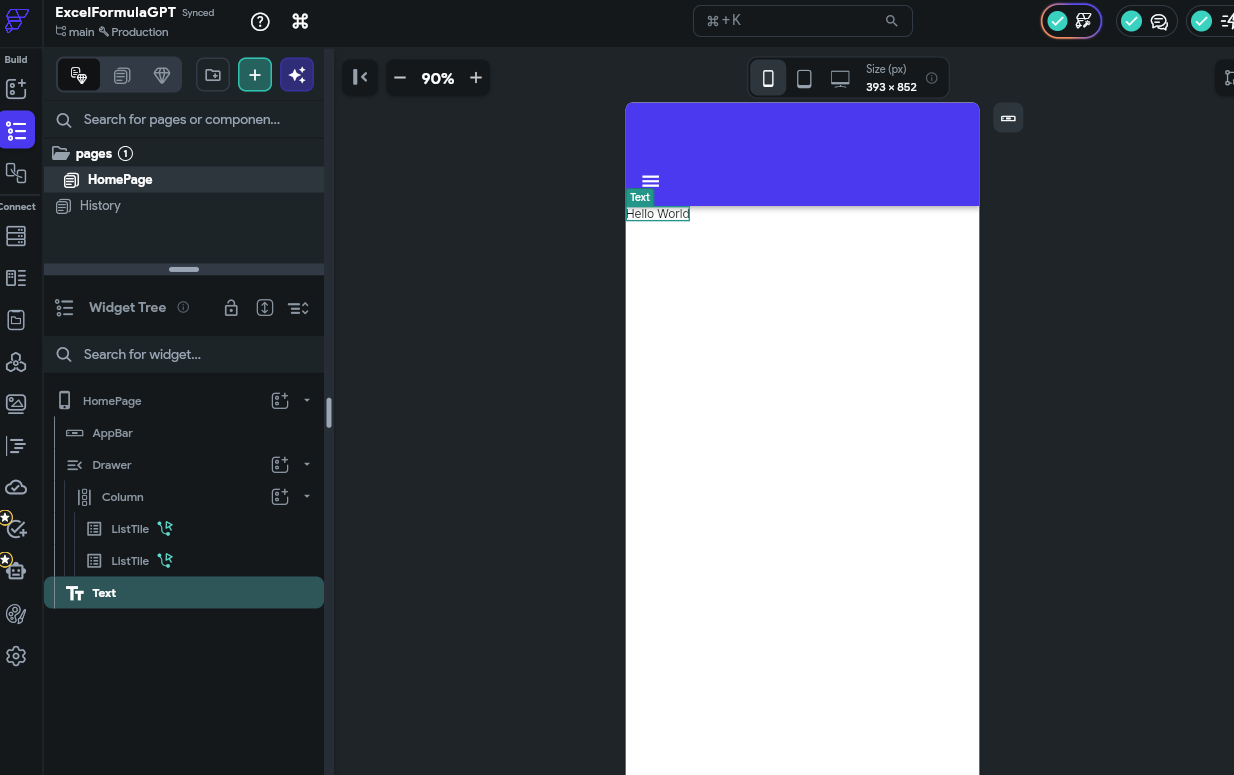
Task: Open the History page item
Action: (x=100, y=206)
